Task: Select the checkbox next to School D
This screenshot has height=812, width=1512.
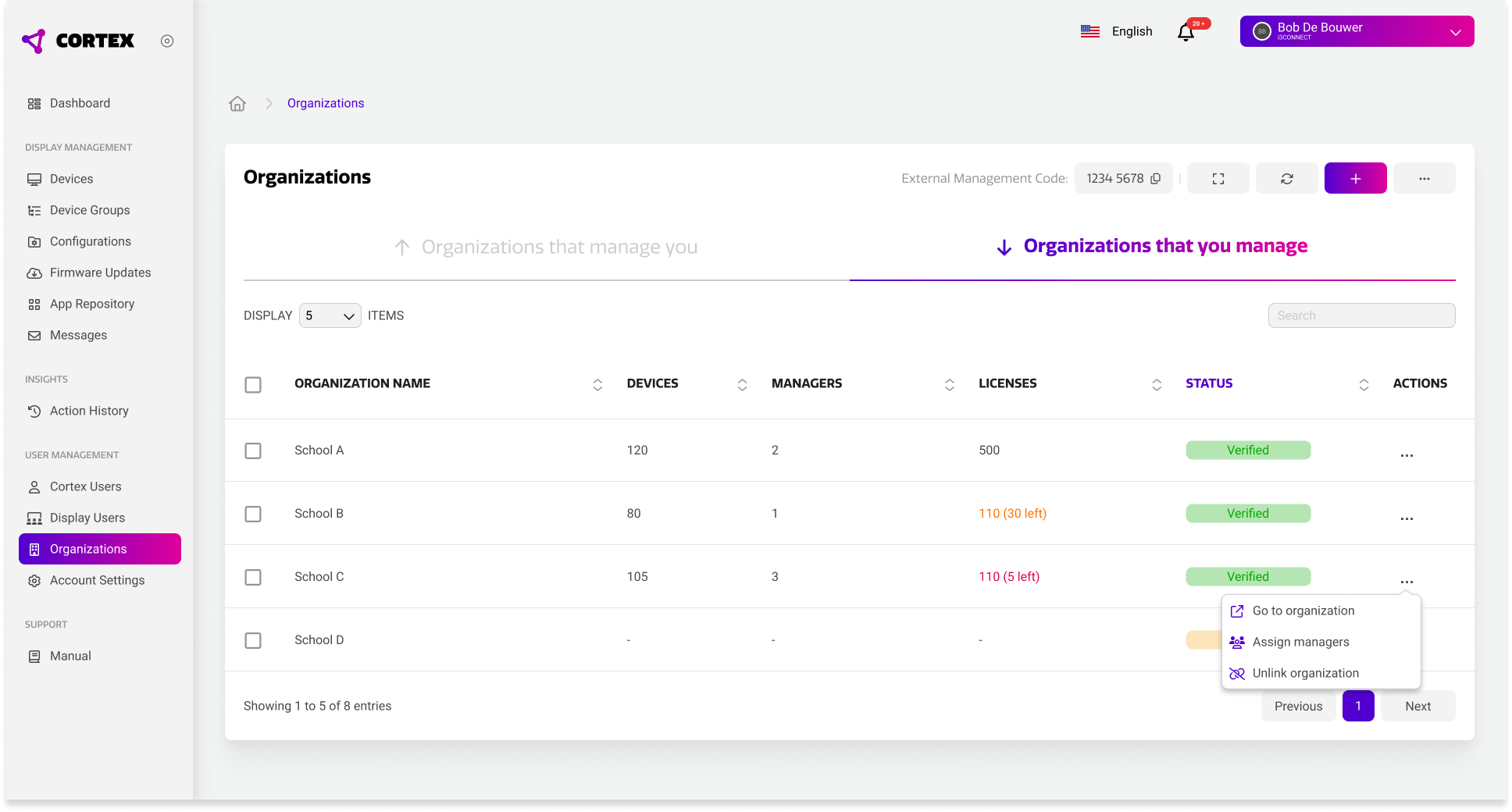Action: (253, 640)
